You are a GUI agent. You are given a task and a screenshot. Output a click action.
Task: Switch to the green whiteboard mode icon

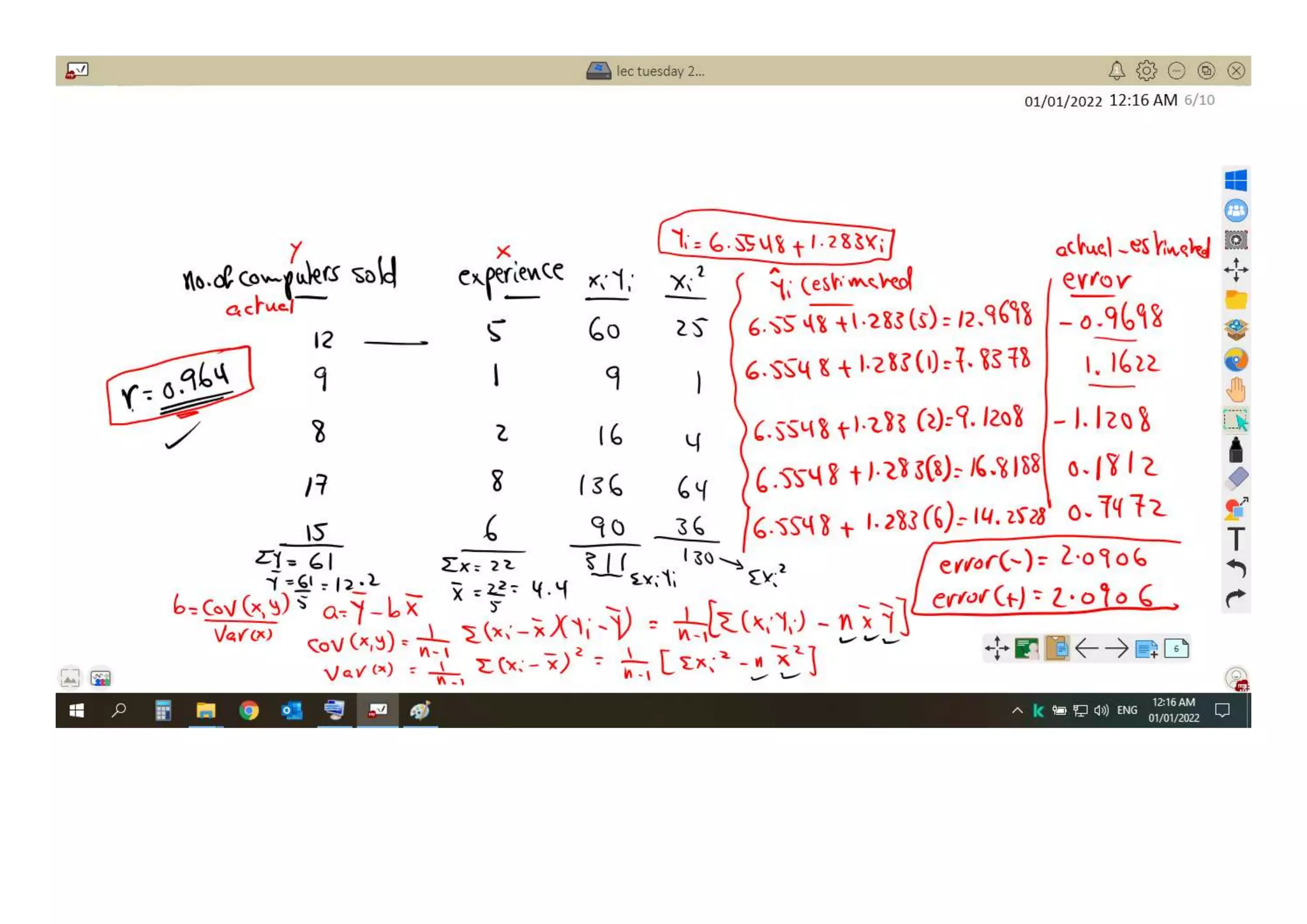[1026, 649]
